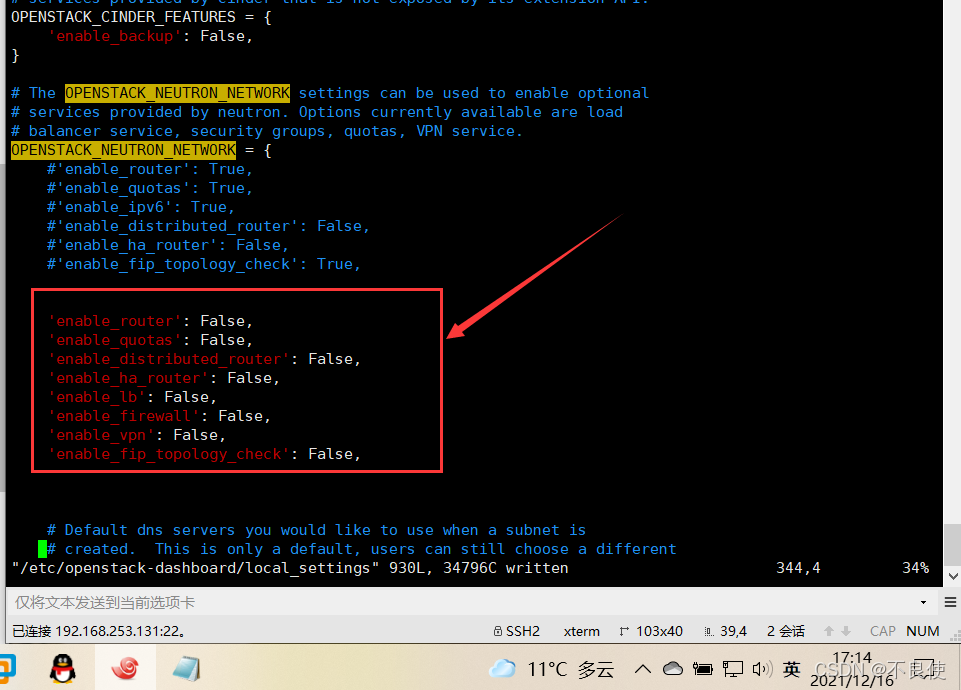This screenshot has height=690, width=961.
Task: Click the 'enable_backup': False line
Action: pos(150,36)
